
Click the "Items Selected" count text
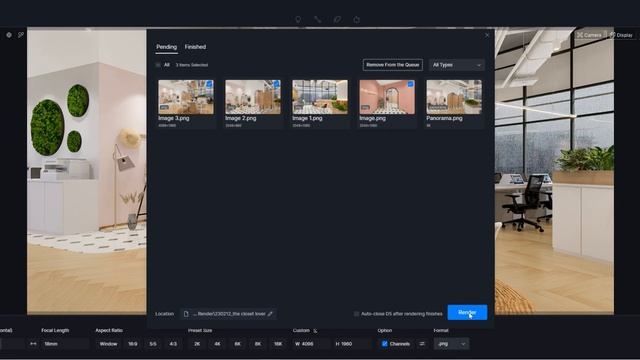192,65
